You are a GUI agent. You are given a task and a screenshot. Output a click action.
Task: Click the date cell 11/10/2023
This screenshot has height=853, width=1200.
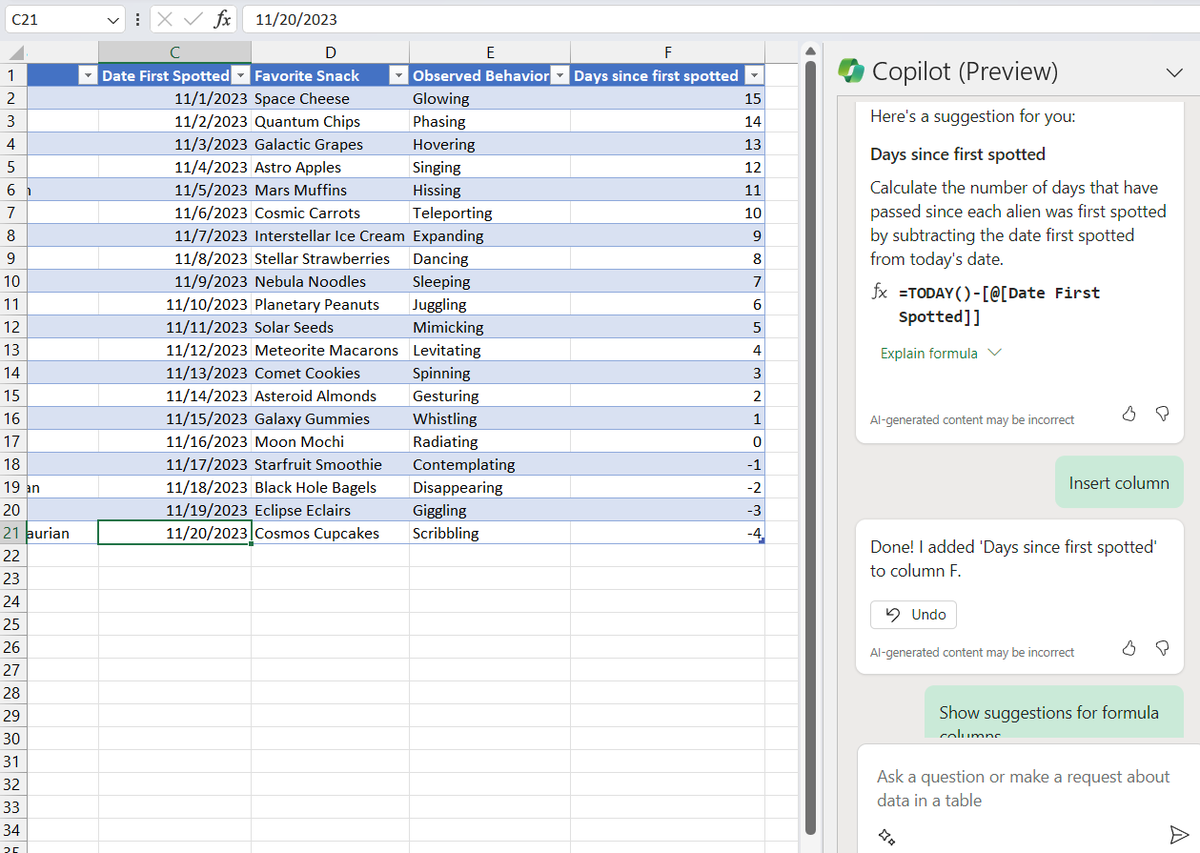coord(174,304)
